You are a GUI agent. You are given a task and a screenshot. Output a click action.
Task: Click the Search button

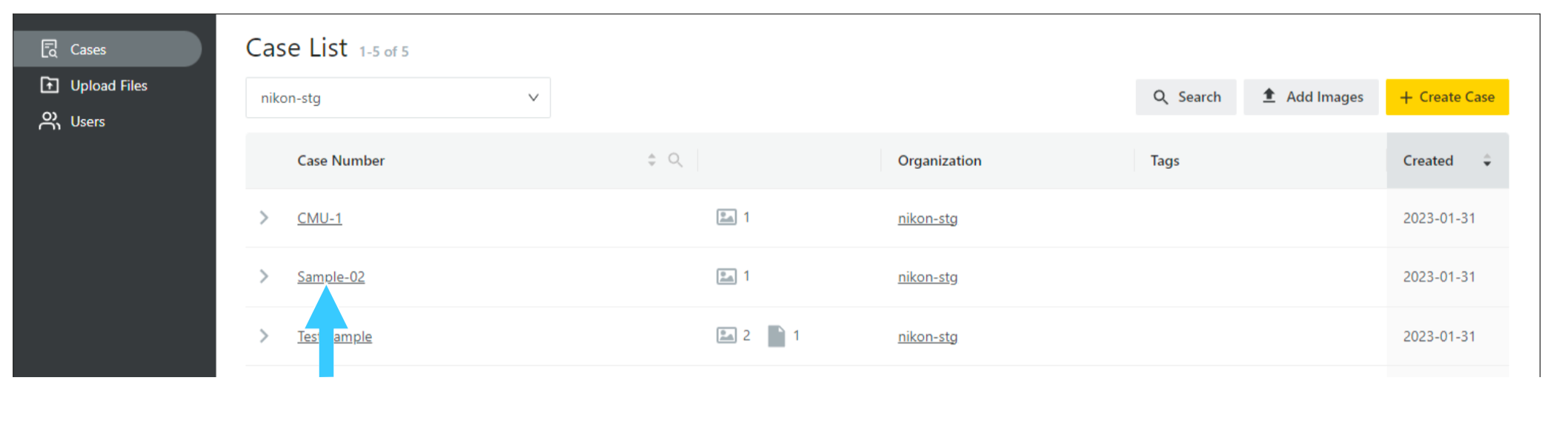tap(1186, 97)
